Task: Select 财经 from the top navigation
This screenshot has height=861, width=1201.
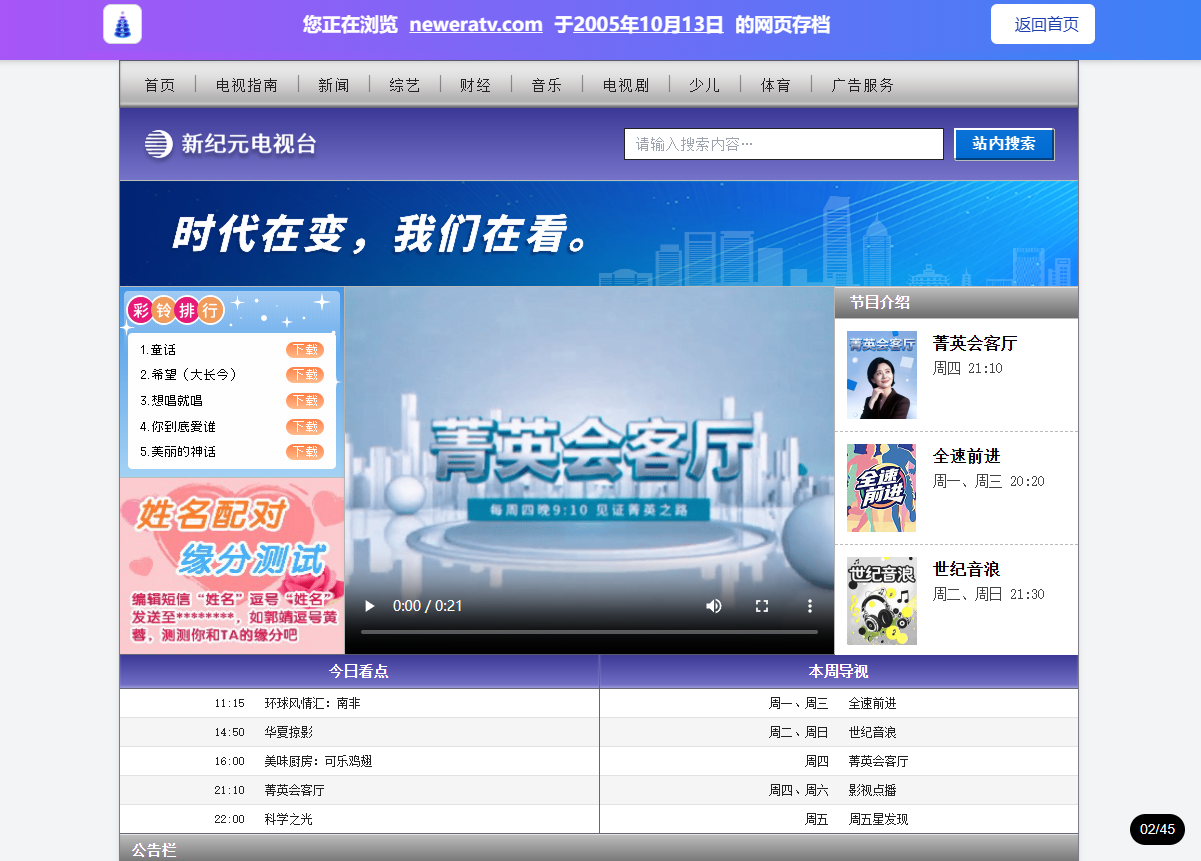Action: click(x=475, y=85)
